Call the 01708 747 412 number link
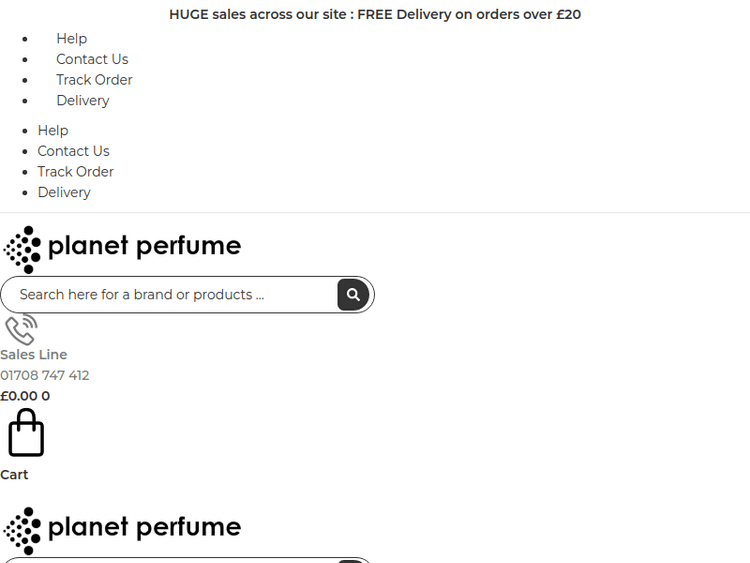The width and height of the screenshot is (750, 563). point(45,376)
